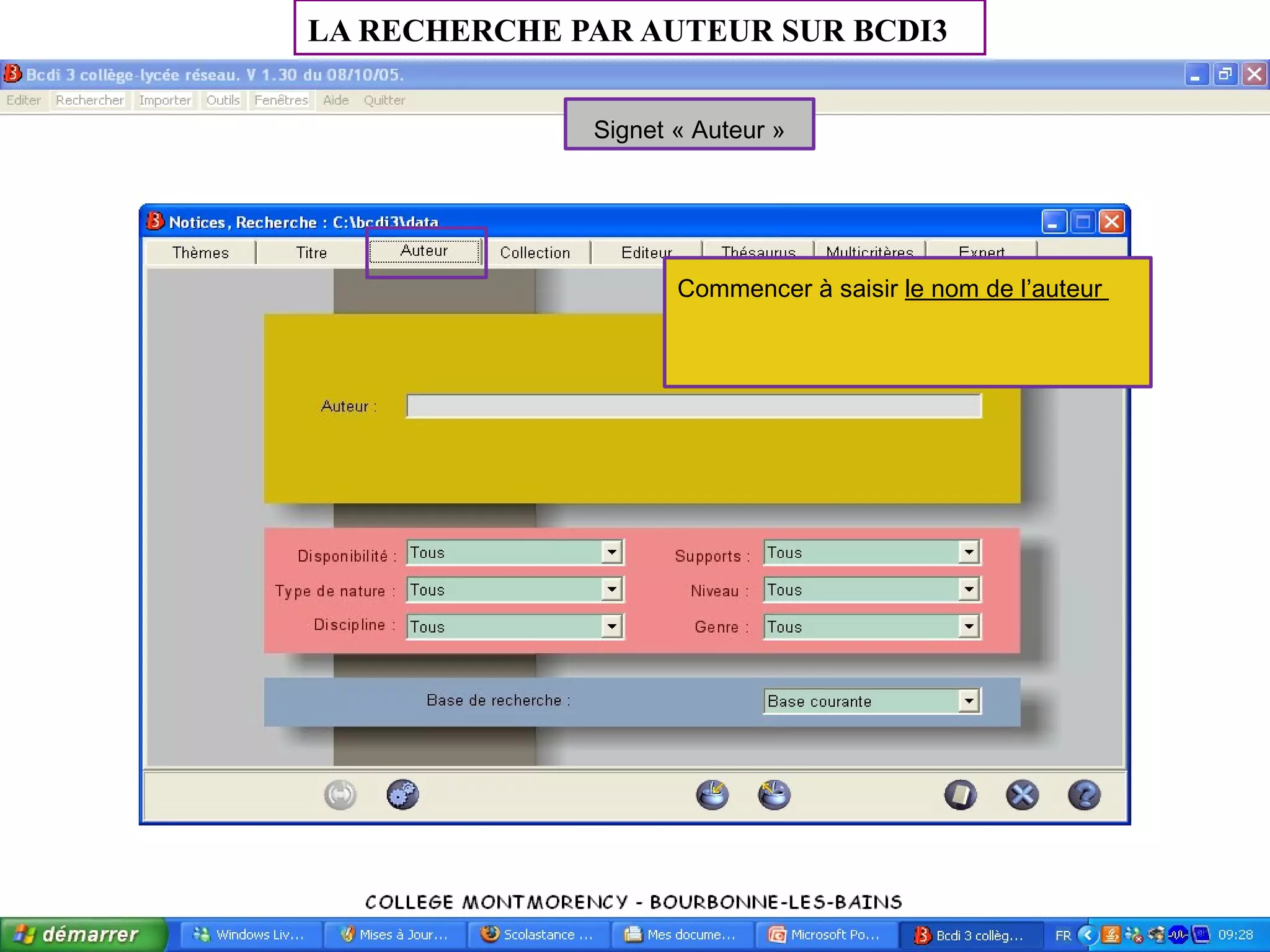
Task: Expand the Niveau dropdown
Action: coord(969,589)
